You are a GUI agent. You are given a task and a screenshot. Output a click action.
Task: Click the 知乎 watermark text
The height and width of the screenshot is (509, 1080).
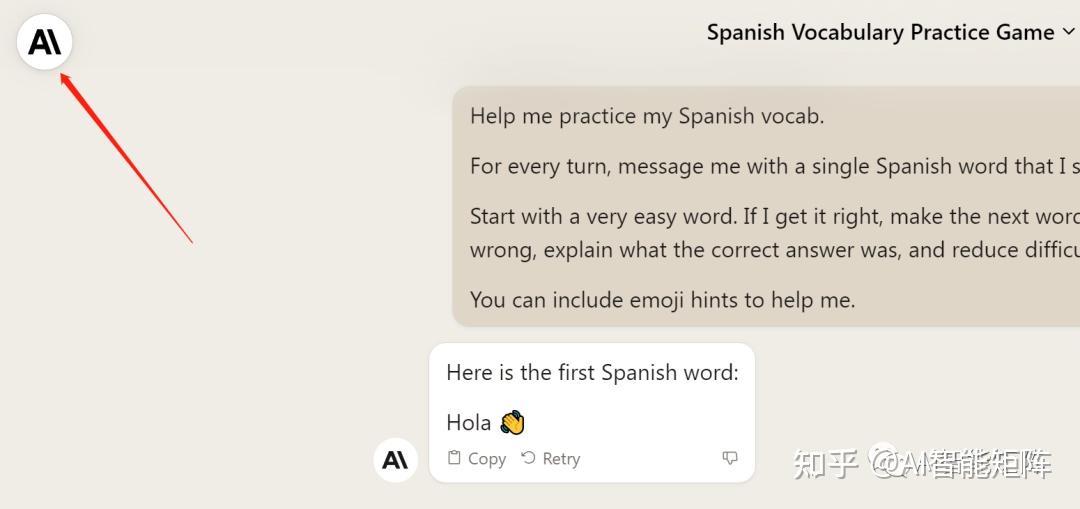pos(825,464)
